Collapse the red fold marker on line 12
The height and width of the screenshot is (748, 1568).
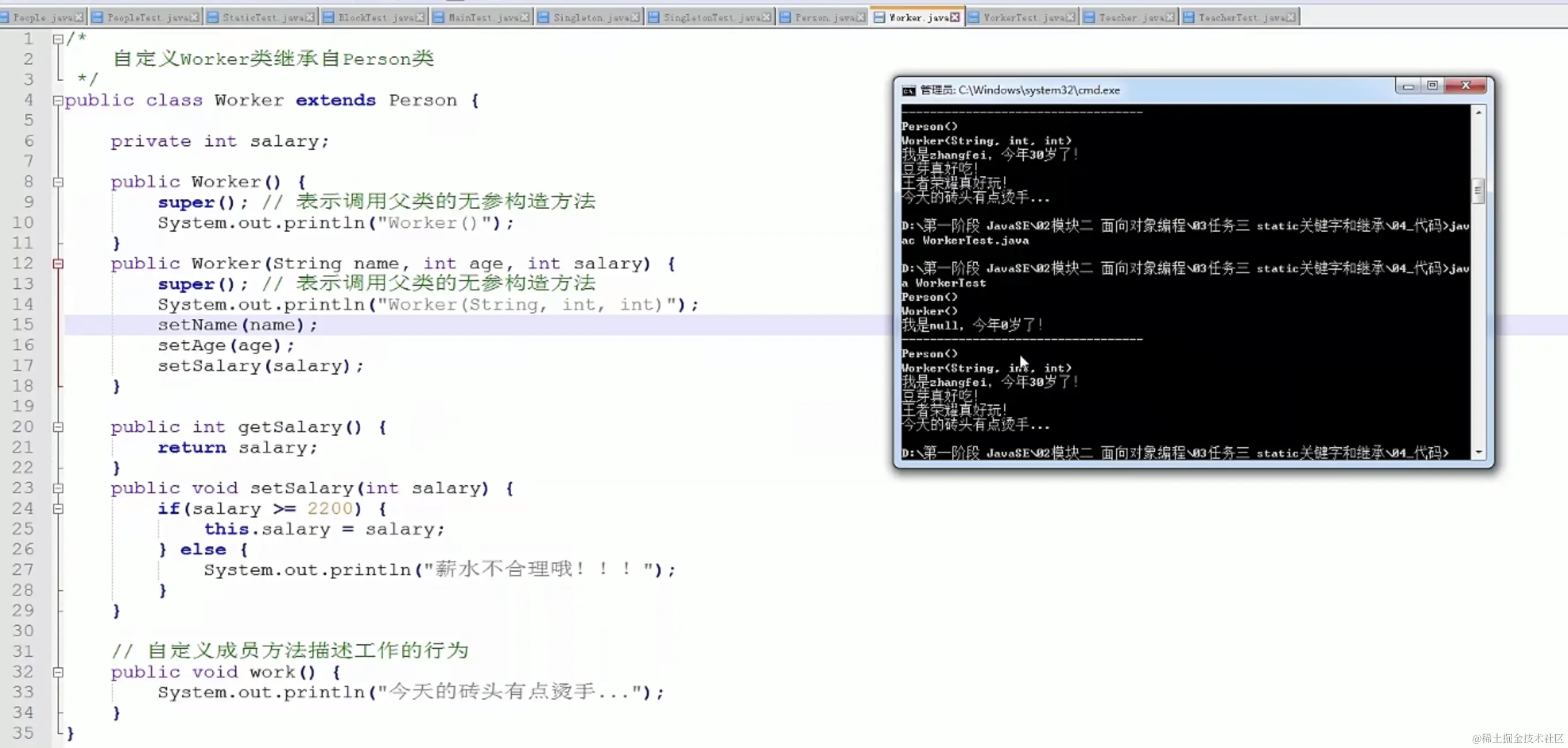tap(58, 263)
